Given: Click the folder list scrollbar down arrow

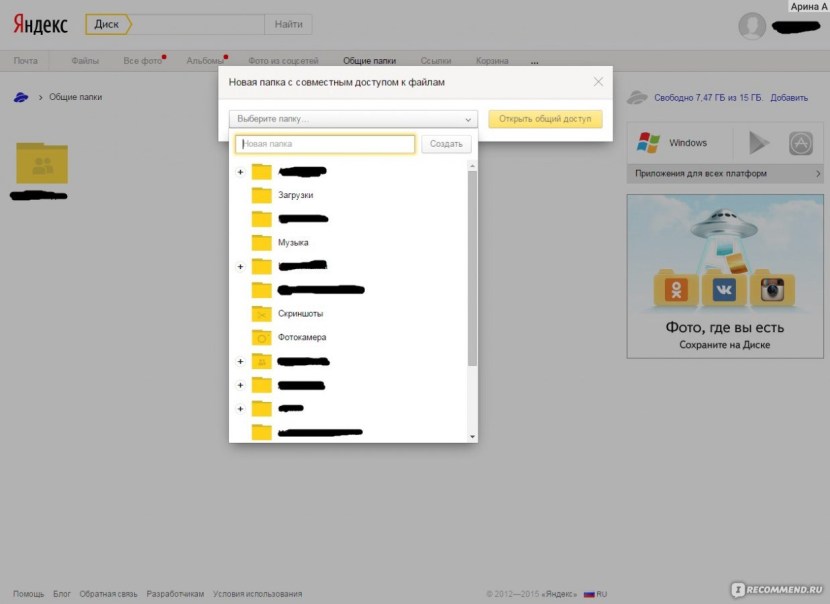Looking at the screenshot, I should 472,436.
